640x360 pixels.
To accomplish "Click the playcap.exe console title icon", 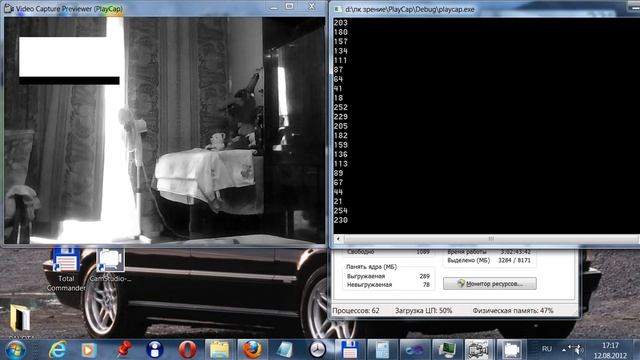I will (338, 9).
